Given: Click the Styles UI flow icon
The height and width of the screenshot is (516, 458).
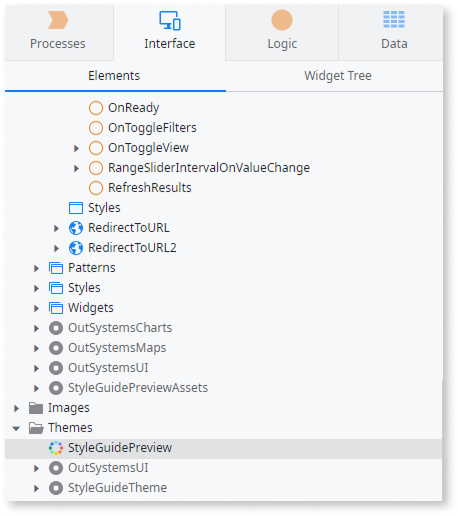Looking at the screenshot, I should (x=56, y=288).
